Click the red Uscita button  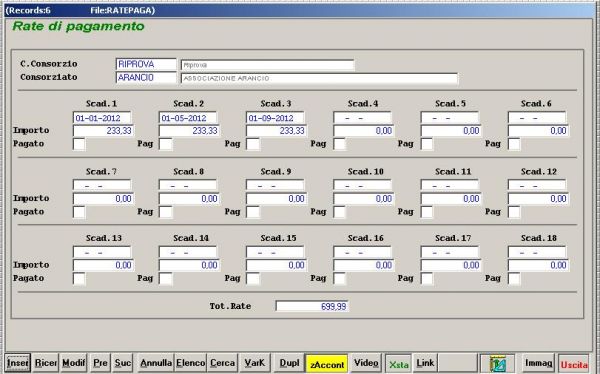click(x=574, y=364)
